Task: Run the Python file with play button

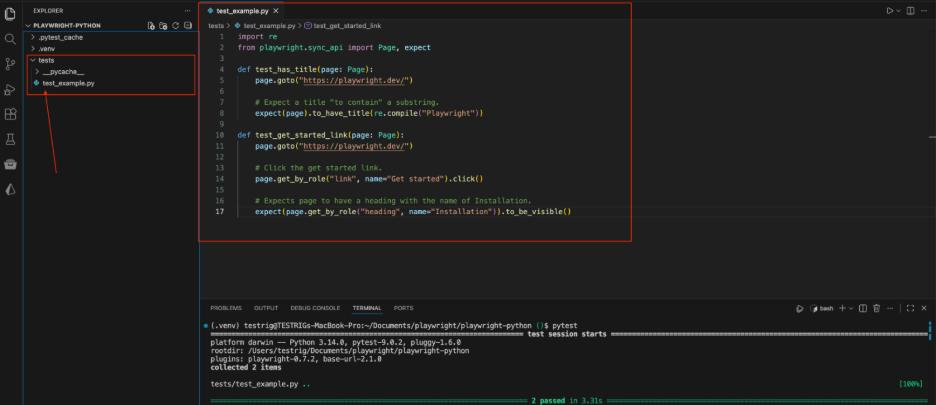Action: (889, 10)
